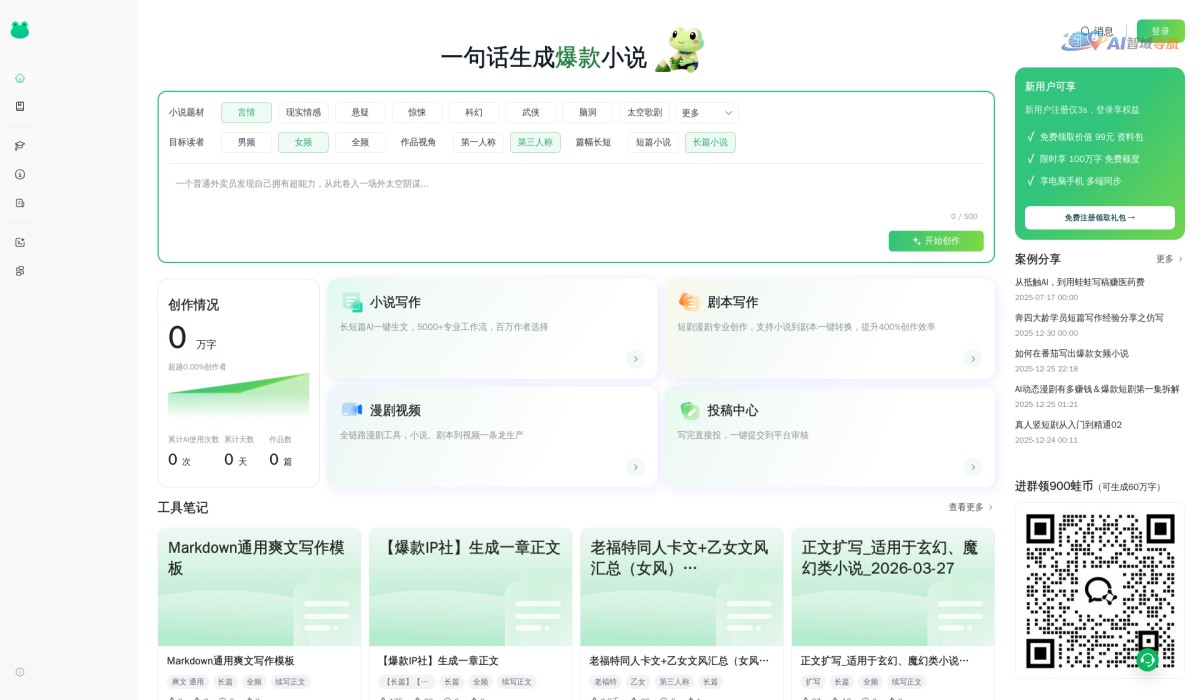This screenshot has width=1200, height=700.
Task: Open article 从抵触AI，到用蛙蛙写稿赚医药费
Action: coord(1080,282)
